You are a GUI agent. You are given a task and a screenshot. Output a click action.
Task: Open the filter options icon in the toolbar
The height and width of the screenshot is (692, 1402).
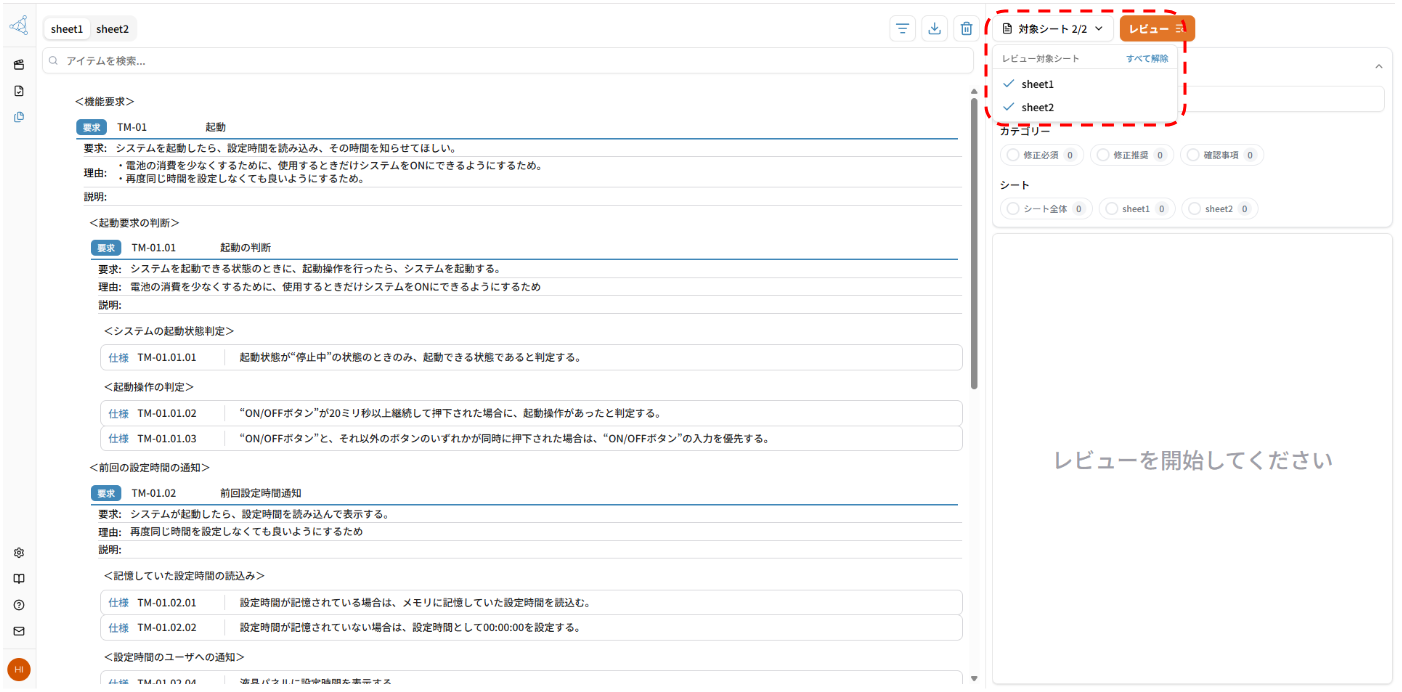click(x=902, y=28)
